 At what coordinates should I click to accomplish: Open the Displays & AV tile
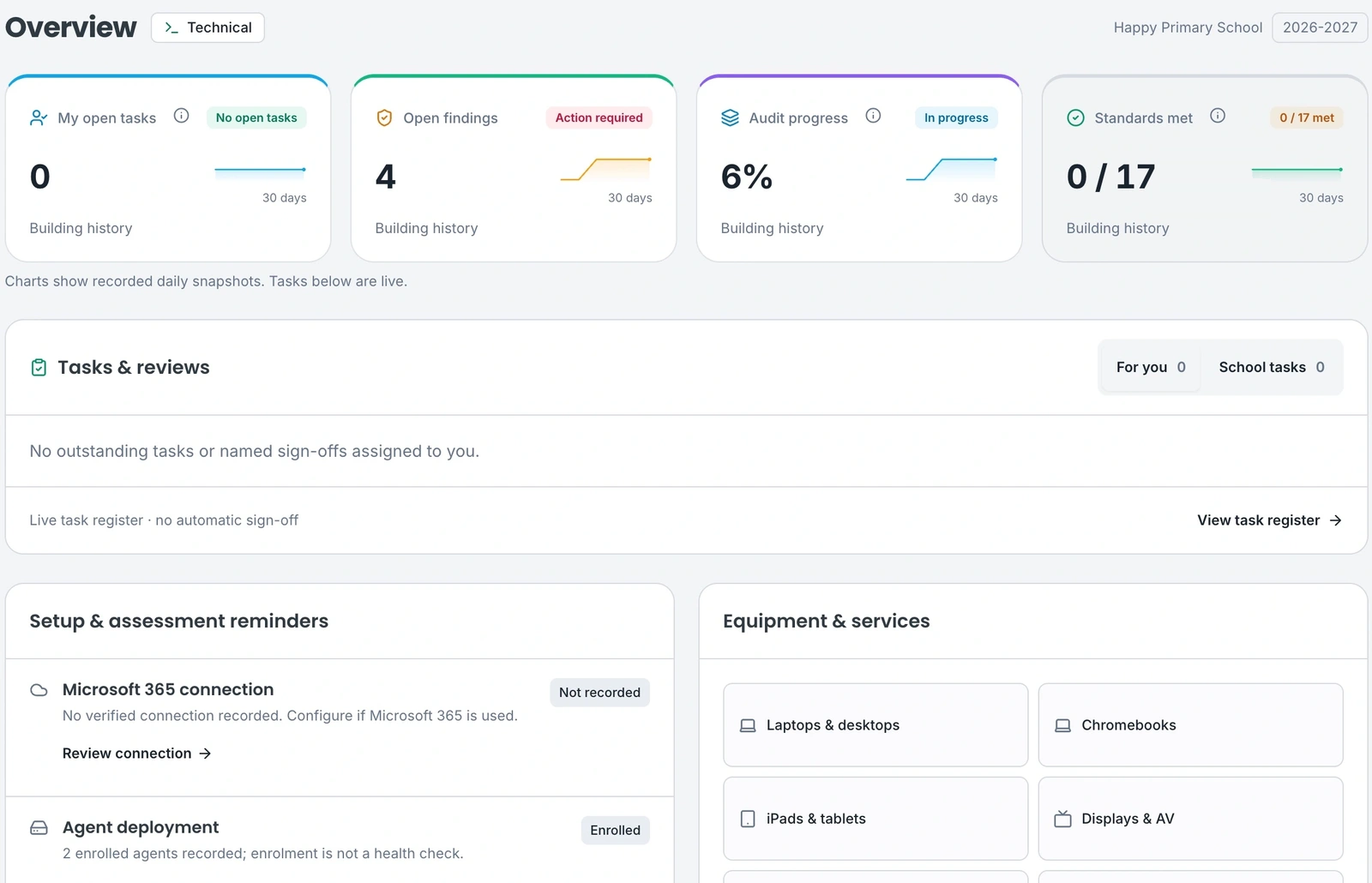tap(1190, 819)
